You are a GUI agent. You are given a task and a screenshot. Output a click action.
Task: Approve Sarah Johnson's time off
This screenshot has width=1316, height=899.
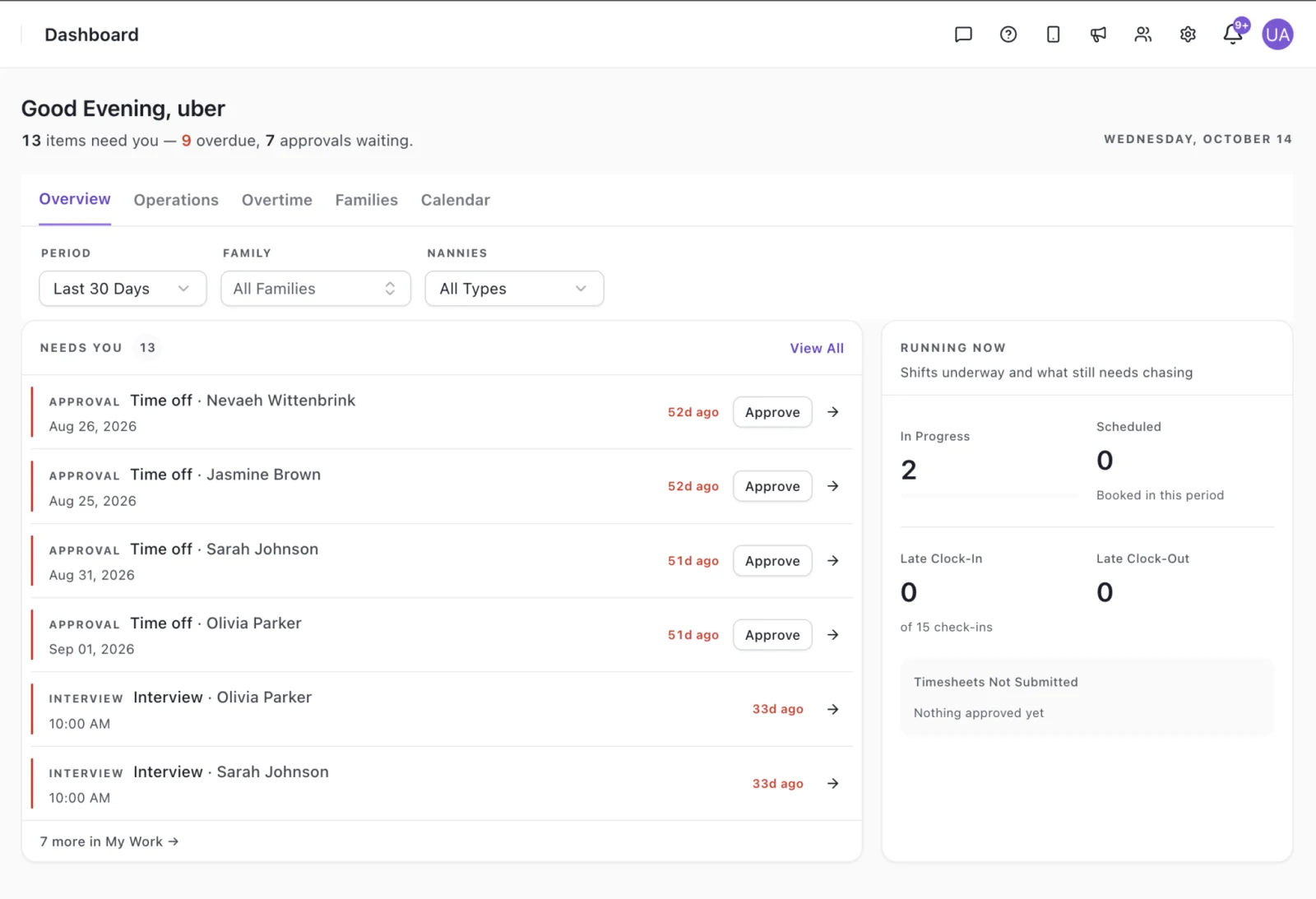click(772, 561)
